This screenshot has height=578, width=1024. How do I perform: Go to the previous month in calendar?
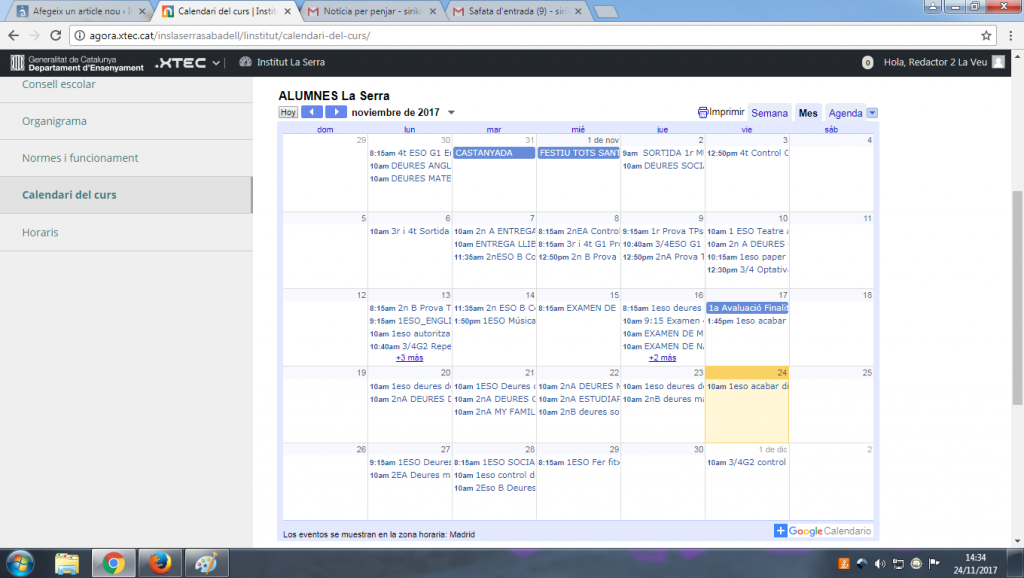[312, 112]
